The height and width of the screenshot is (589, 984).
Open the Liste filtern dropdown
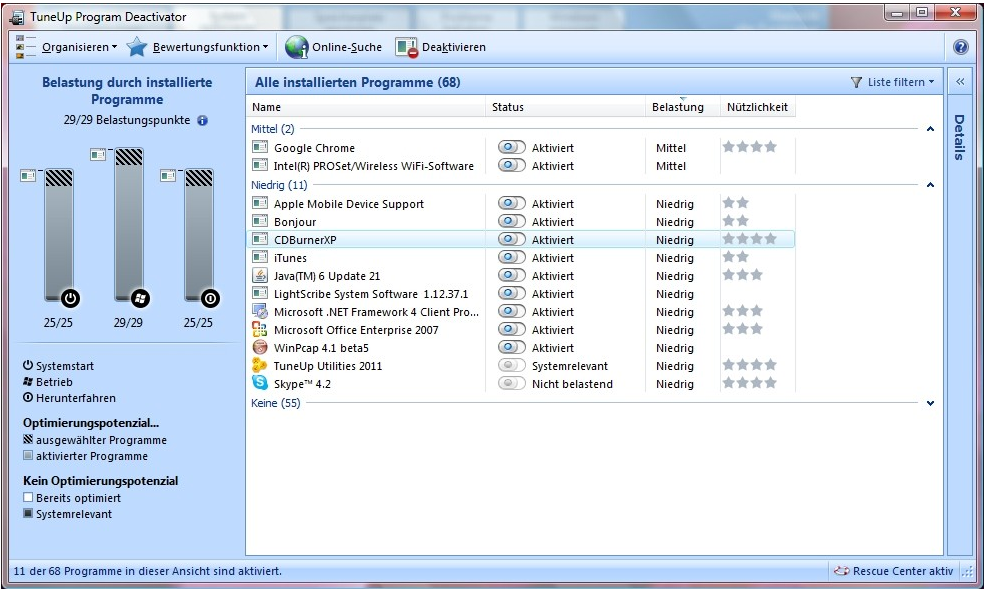click(x=892, y=82)
